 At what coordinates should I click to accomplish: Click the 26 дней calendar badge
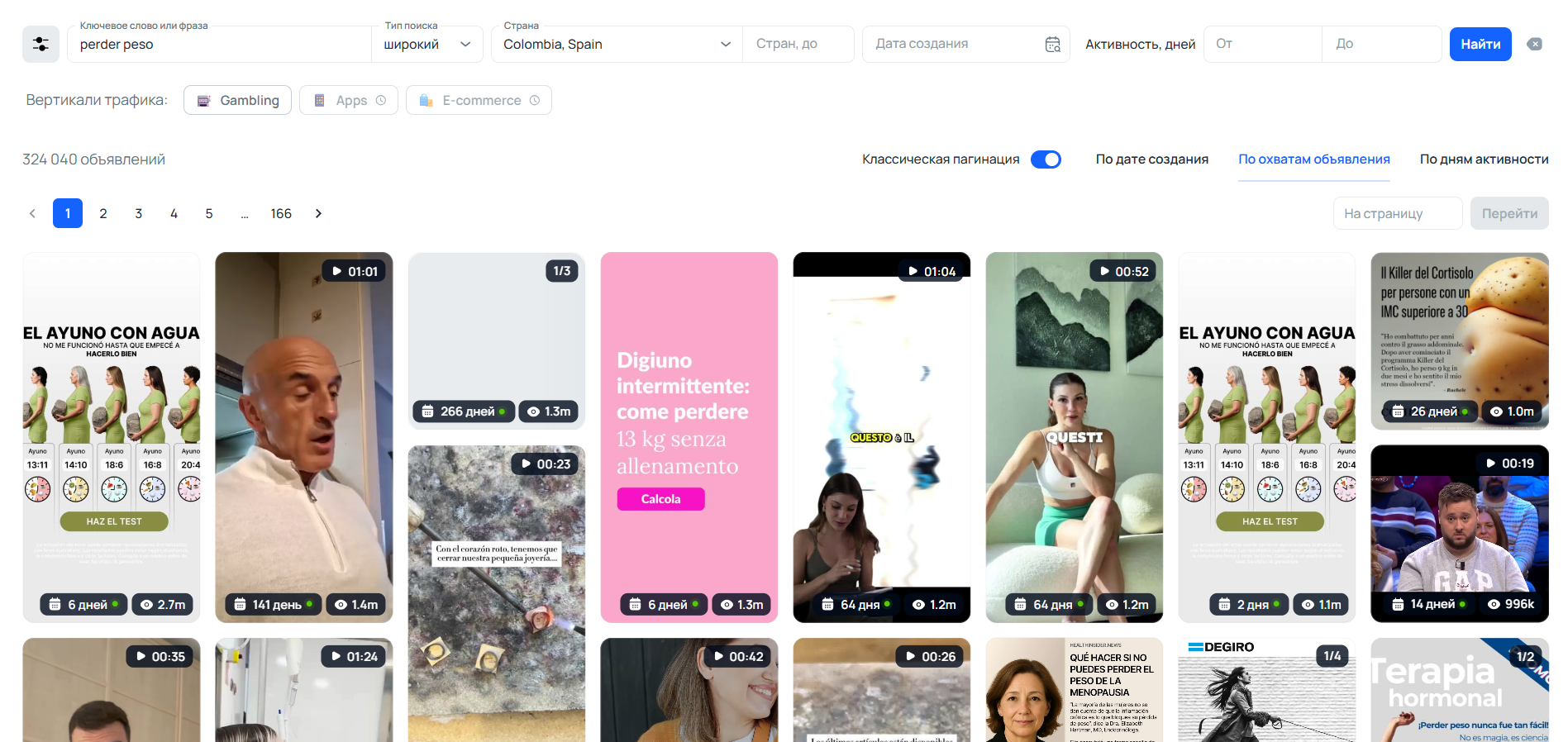[x=1430, y=411]
